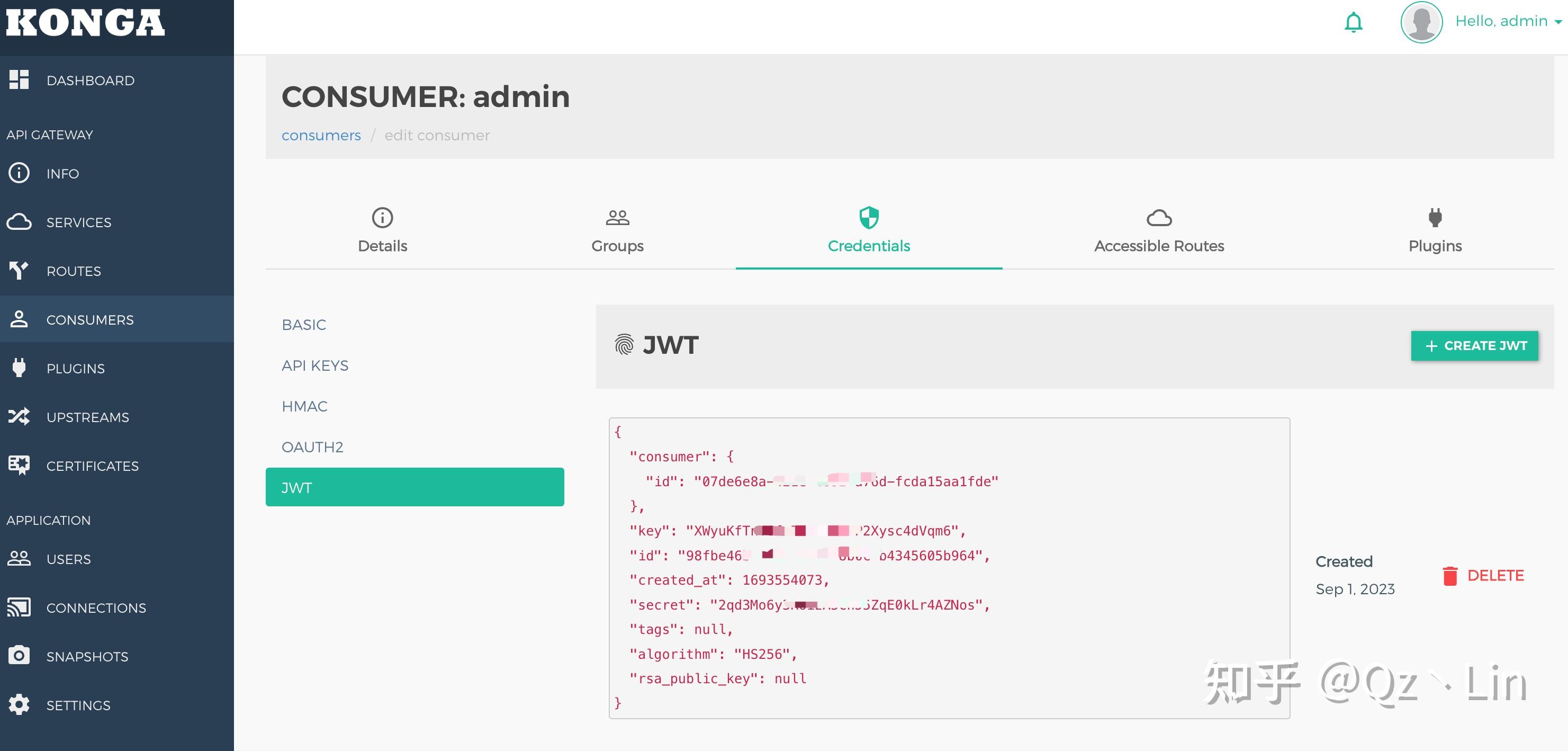Switch to the Plugins tab

(x=1435, y=231)
